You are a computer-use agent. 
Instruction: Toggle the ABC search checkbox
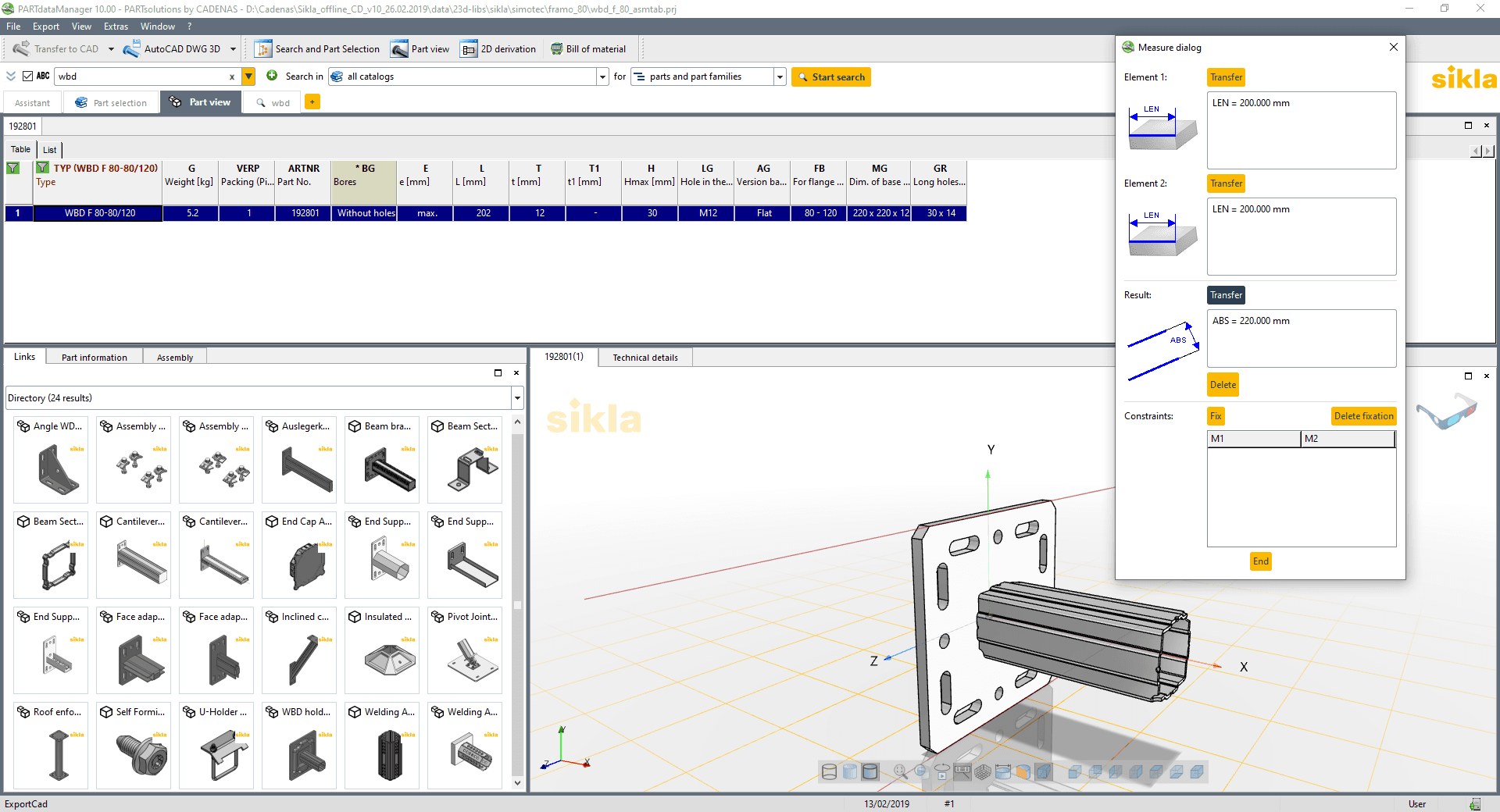click(x=28, y=77)
